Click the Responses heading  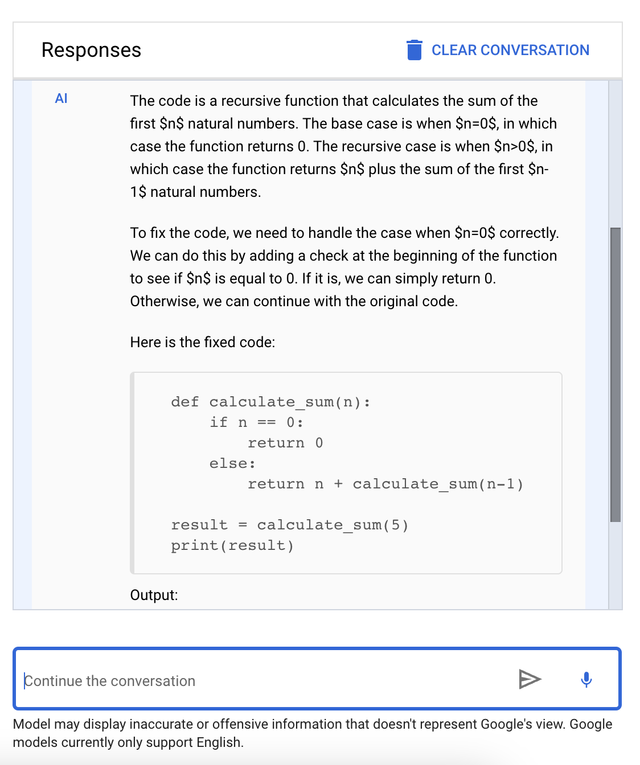click(91, 50)
